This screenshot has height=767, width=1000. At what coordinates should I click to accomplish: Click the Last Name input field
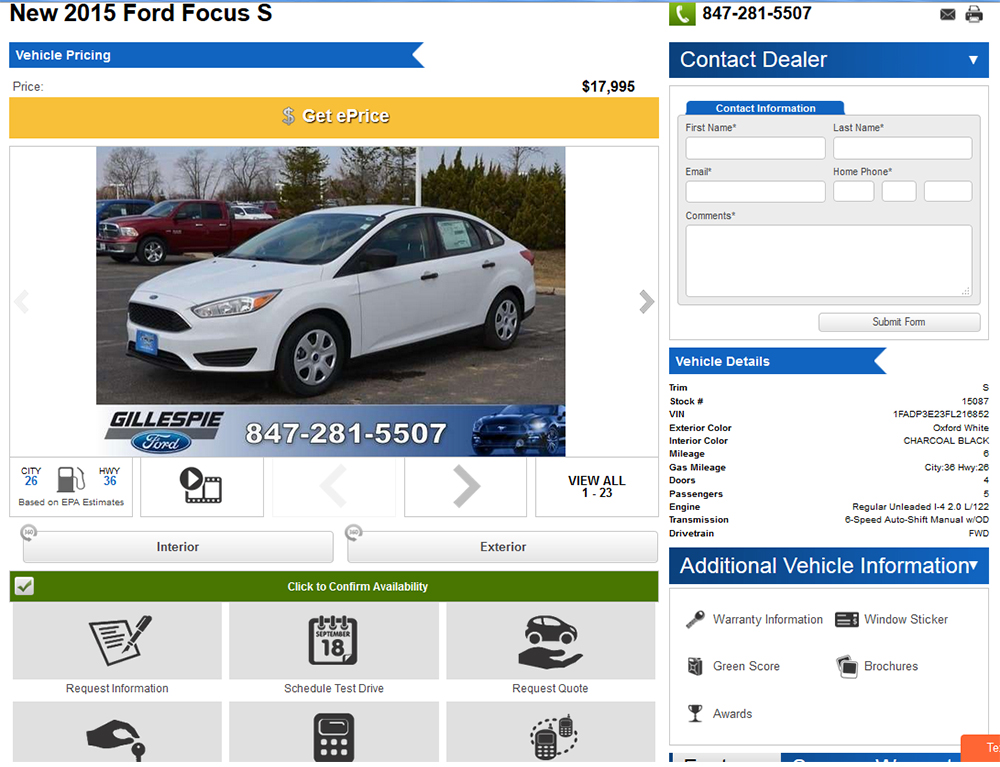(x=902, y=148)
